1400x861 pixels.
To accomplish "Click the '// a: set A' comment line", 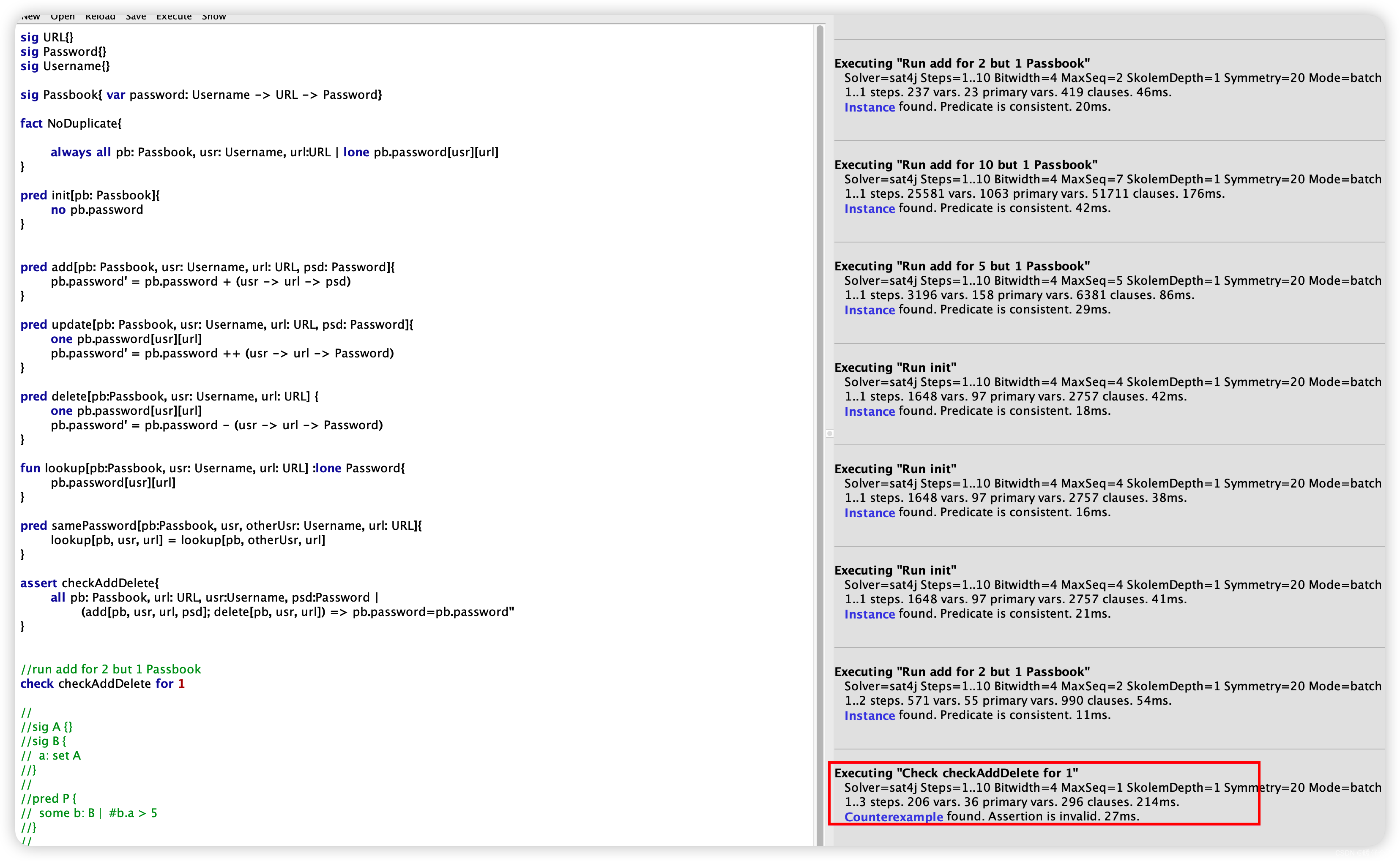I will tap(51, 756).
